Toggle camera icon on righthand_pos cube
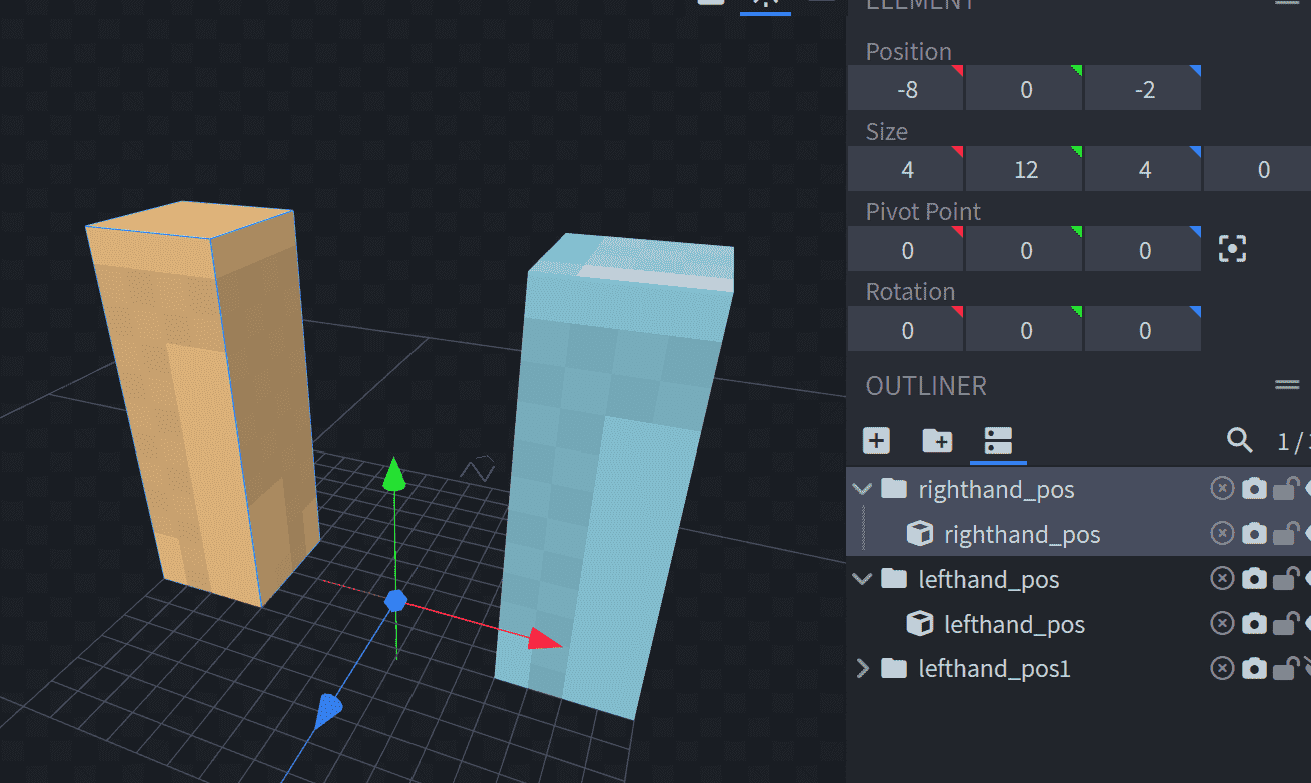This screenshot has height=783, width=1311. (1254, 534)
